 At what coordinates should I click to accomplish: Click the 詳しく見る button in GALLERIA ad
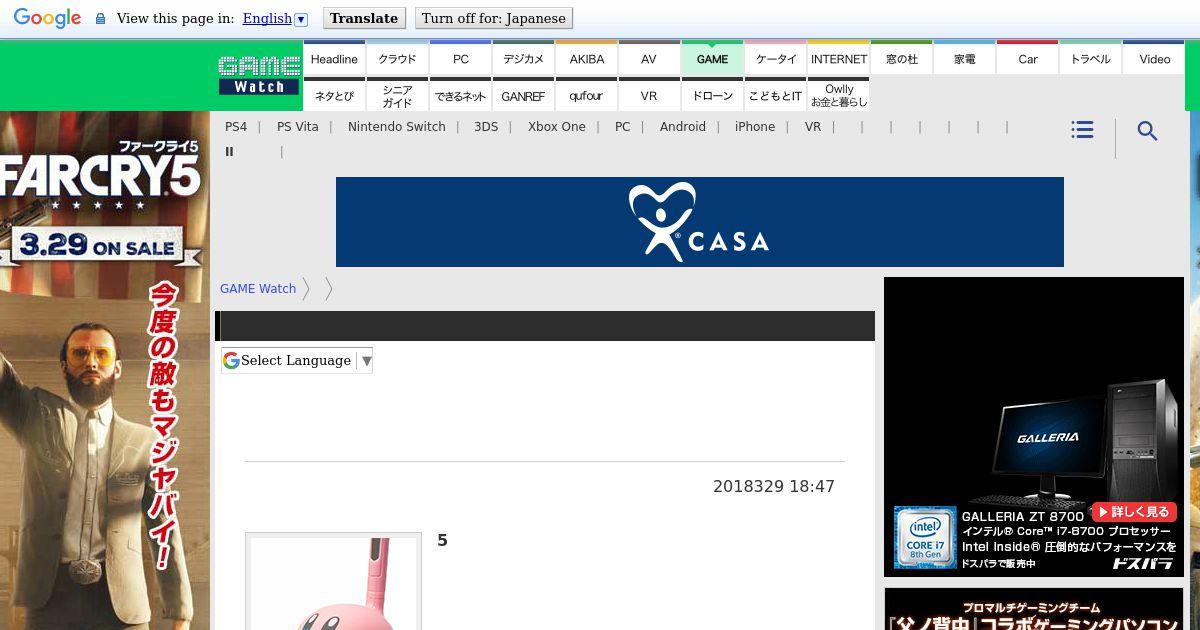coord(1133,512)
